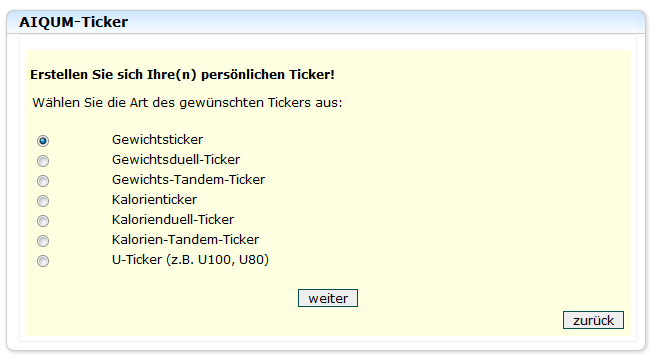Click the Gewichtsticker label text
The image size is (657, 362).
click(157, 140)
